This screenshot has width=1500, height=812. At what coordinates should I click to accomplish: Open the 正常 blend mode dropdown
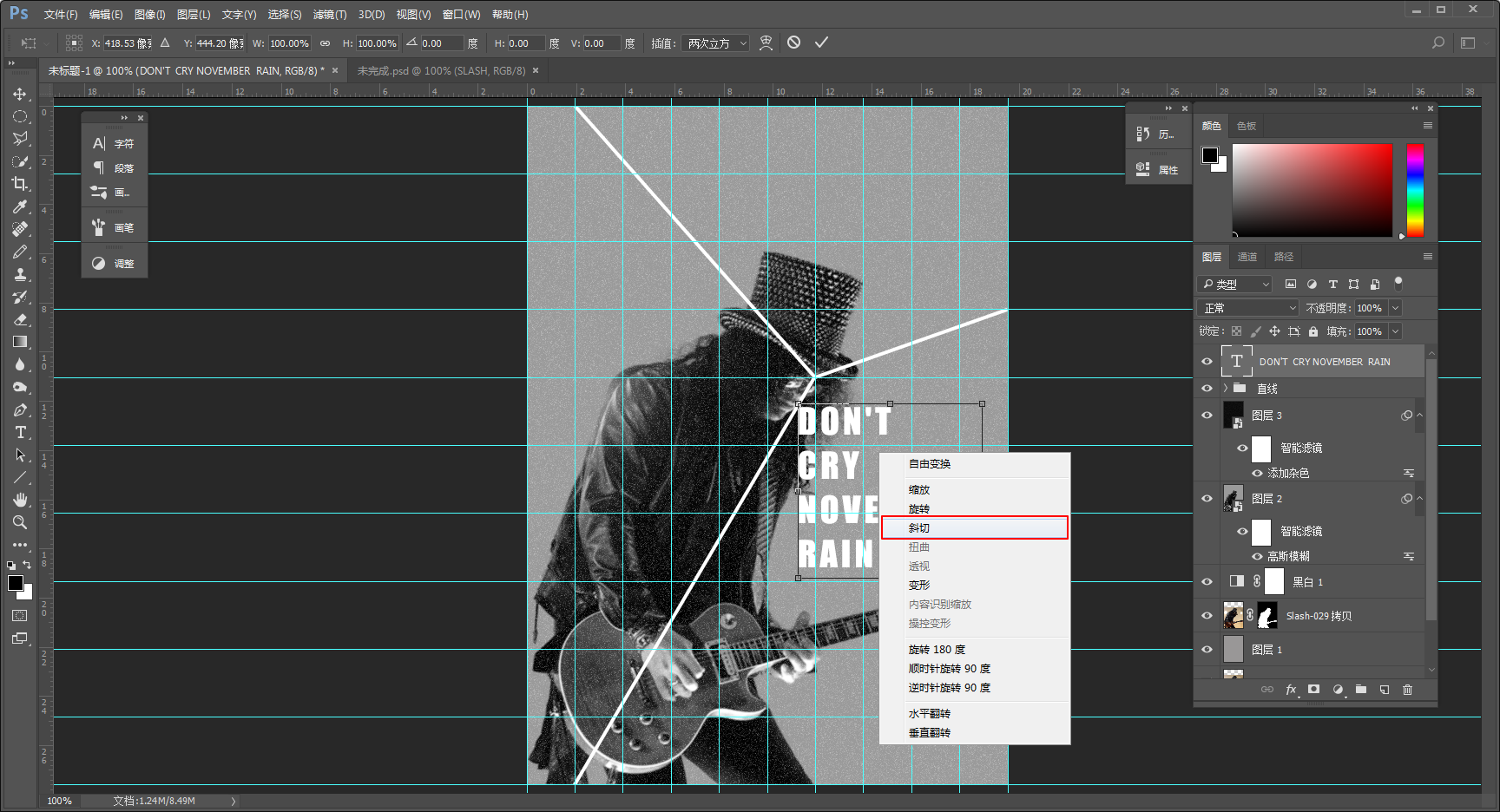coord(1247,308)
